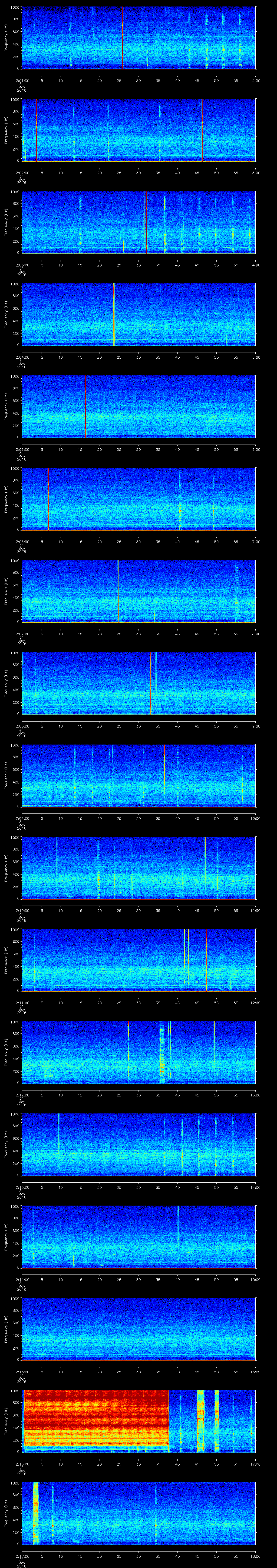This screenshot has width=277, height=1568.
Task: Click the 12:00 end time label
Action: [255, 1003]
